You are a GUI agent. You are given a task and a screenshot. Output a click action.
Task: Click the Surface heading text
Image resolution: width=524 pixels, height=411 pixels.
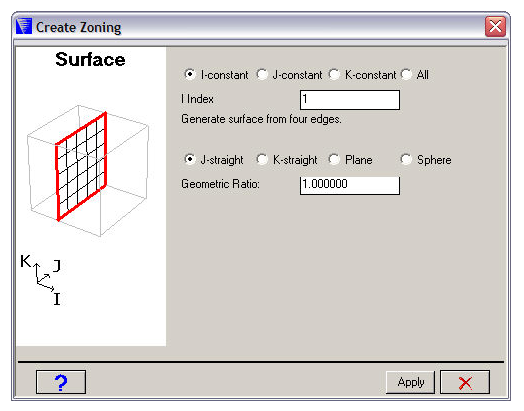[90, 60]
